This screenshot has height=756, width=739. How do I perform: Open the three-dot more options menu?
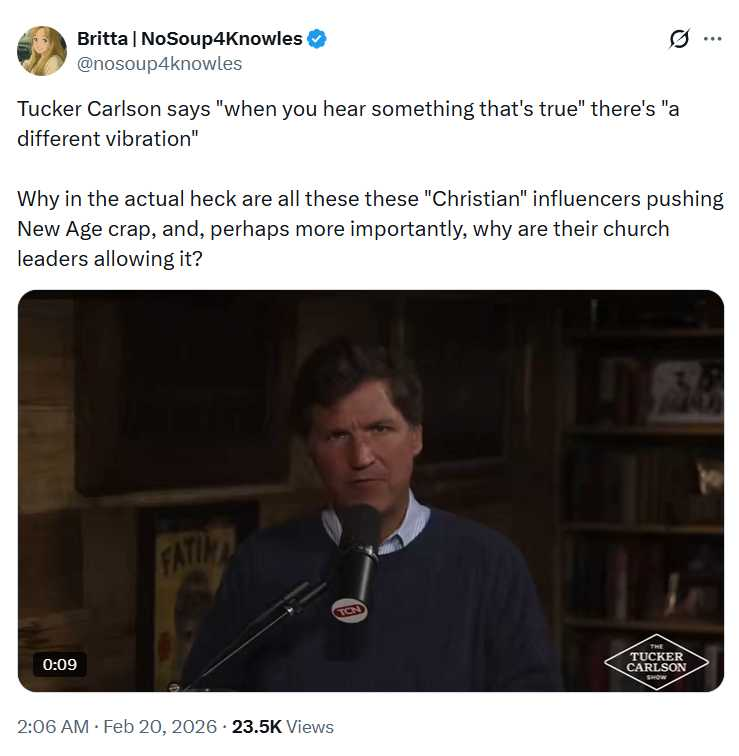[x=712, y=39]
